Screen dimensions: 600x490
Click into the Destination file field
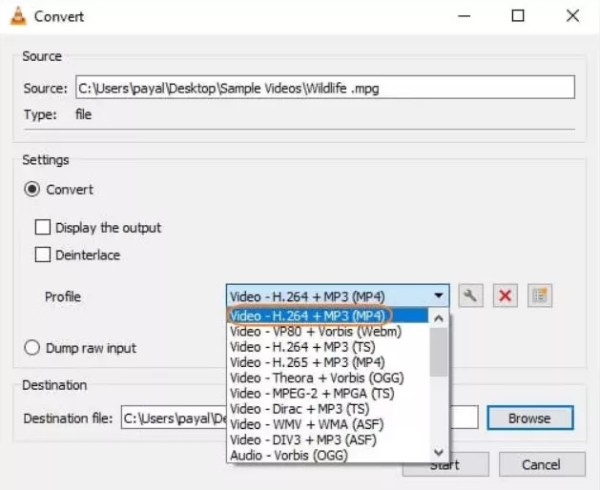(x=170, y=418)
